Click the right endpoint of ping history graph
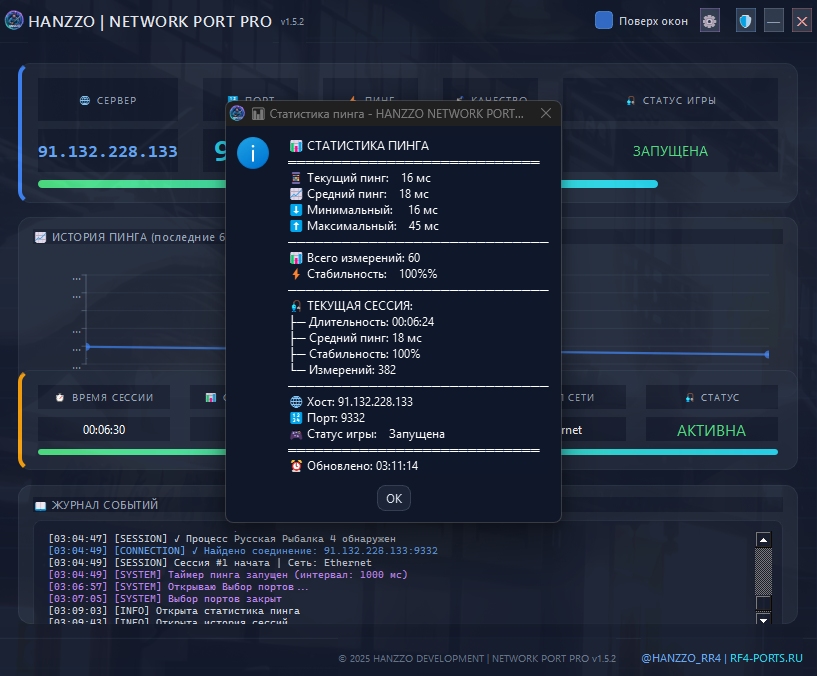The width and height of the screenshot is (817, 676). [x=767, y=354]
